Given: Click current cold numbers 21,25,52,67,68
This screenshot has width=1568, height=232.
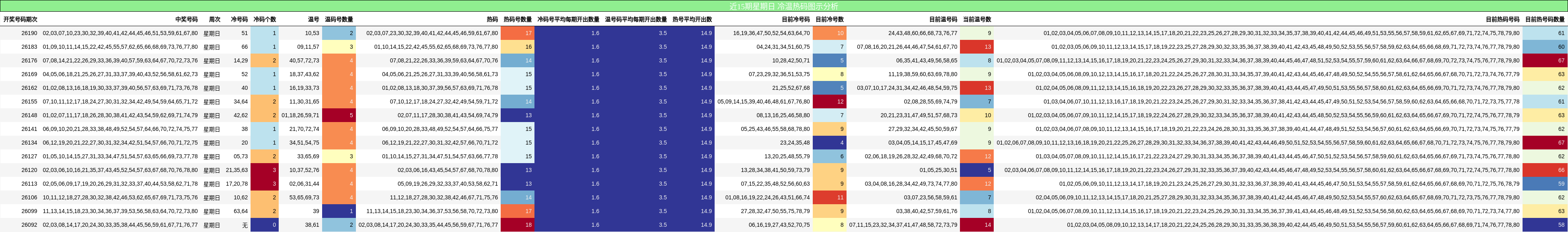Looking at the screenshot, I should tap(791, 88).
